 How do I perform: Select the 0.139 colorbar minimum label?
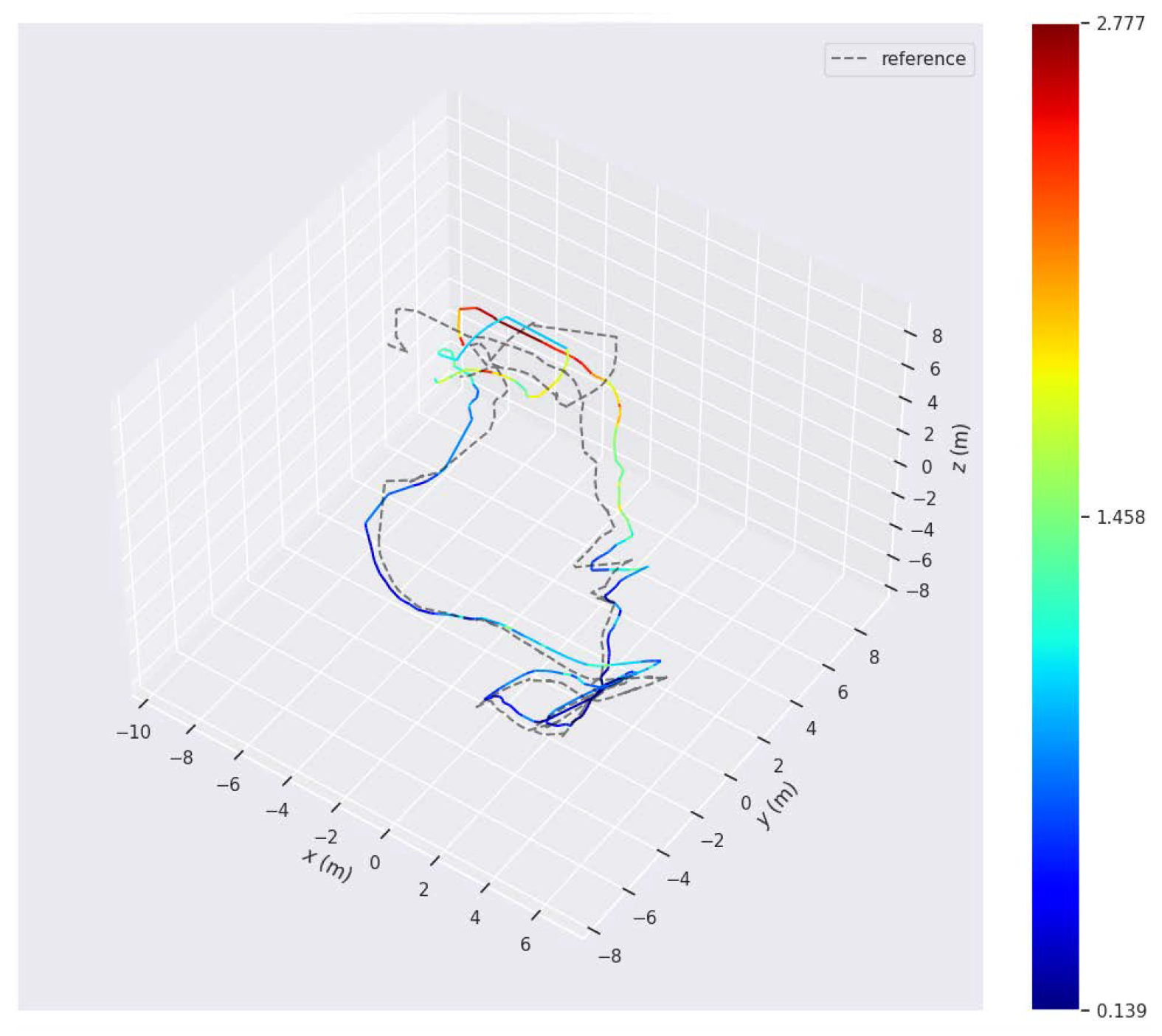click(1120, 1011)
